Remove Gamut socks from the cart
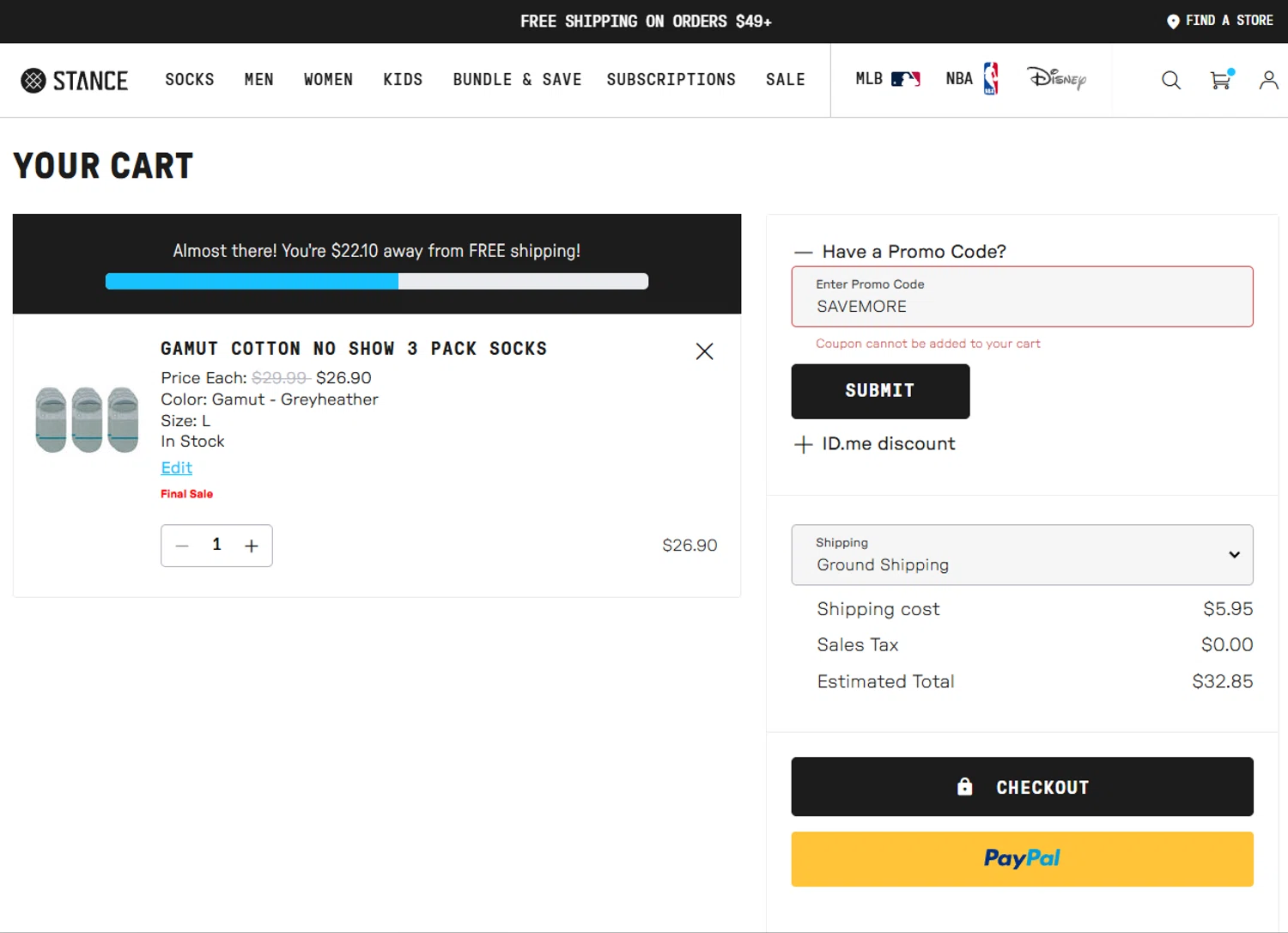 [704, 351]
